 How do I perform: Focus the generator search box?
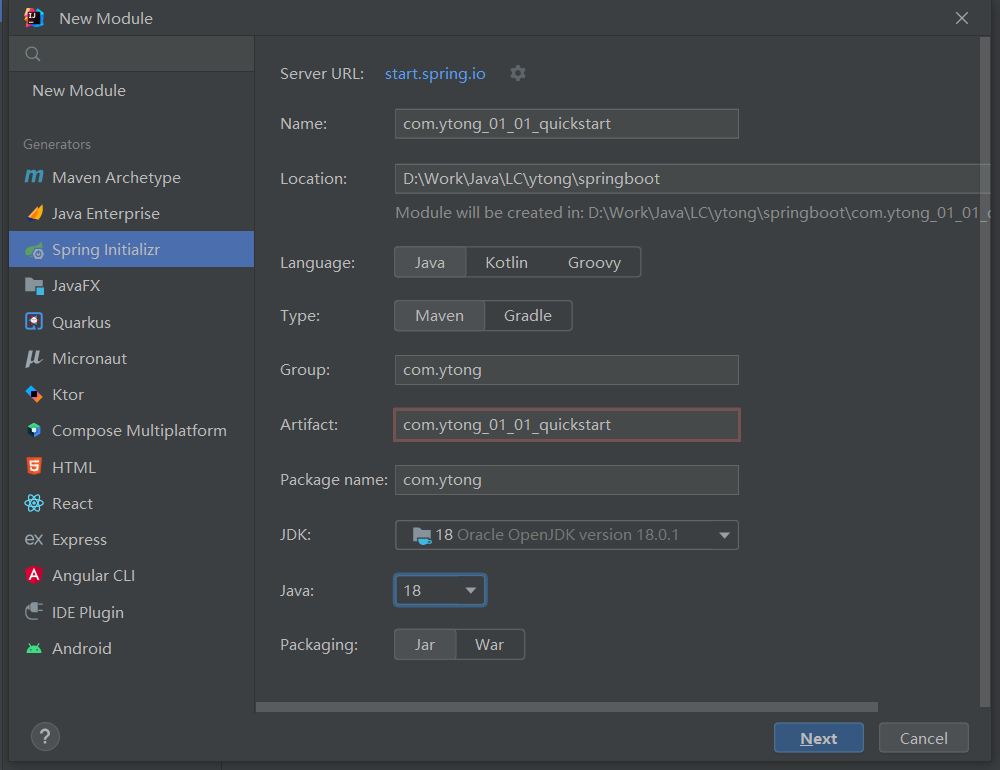coord(131,54)
